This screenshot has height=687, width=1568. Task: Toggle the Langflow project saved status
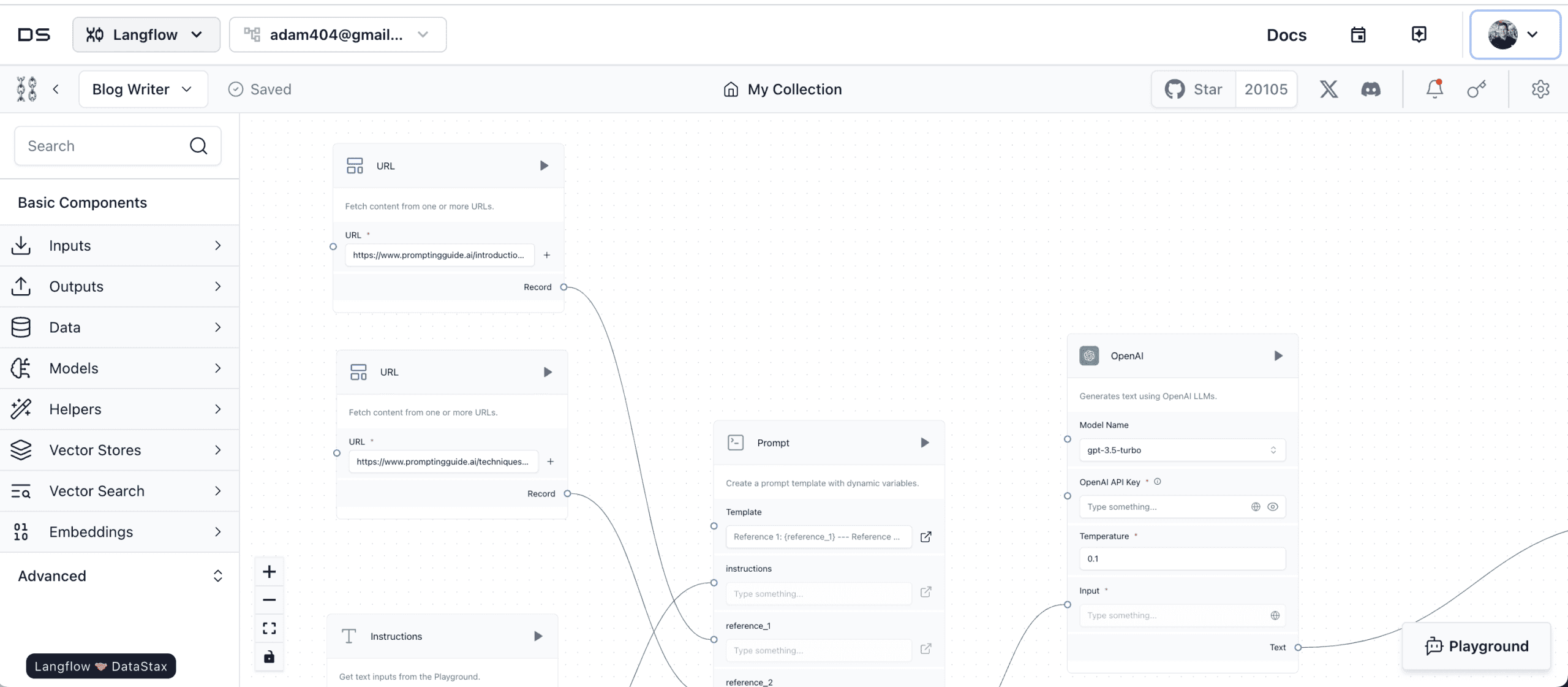point(259,89)
